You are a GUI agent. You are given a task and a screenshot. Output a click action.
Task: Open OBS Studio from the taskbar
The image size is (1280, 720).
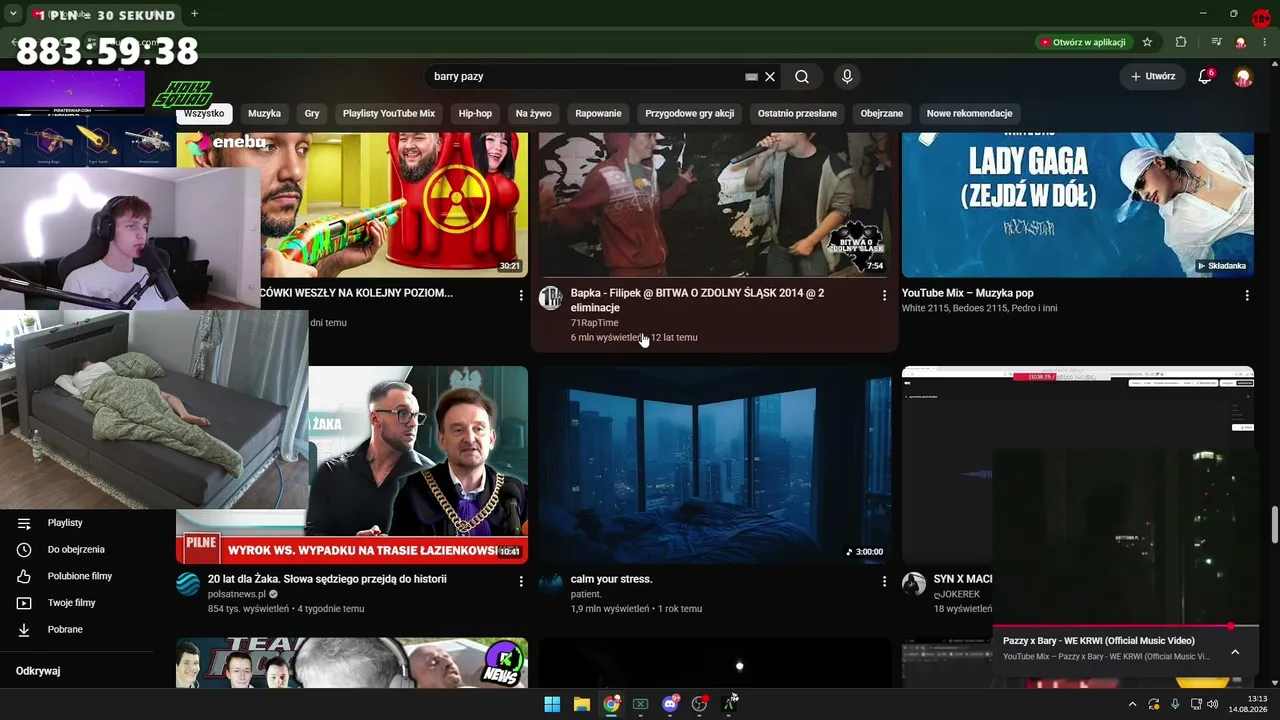coord(699,704)
